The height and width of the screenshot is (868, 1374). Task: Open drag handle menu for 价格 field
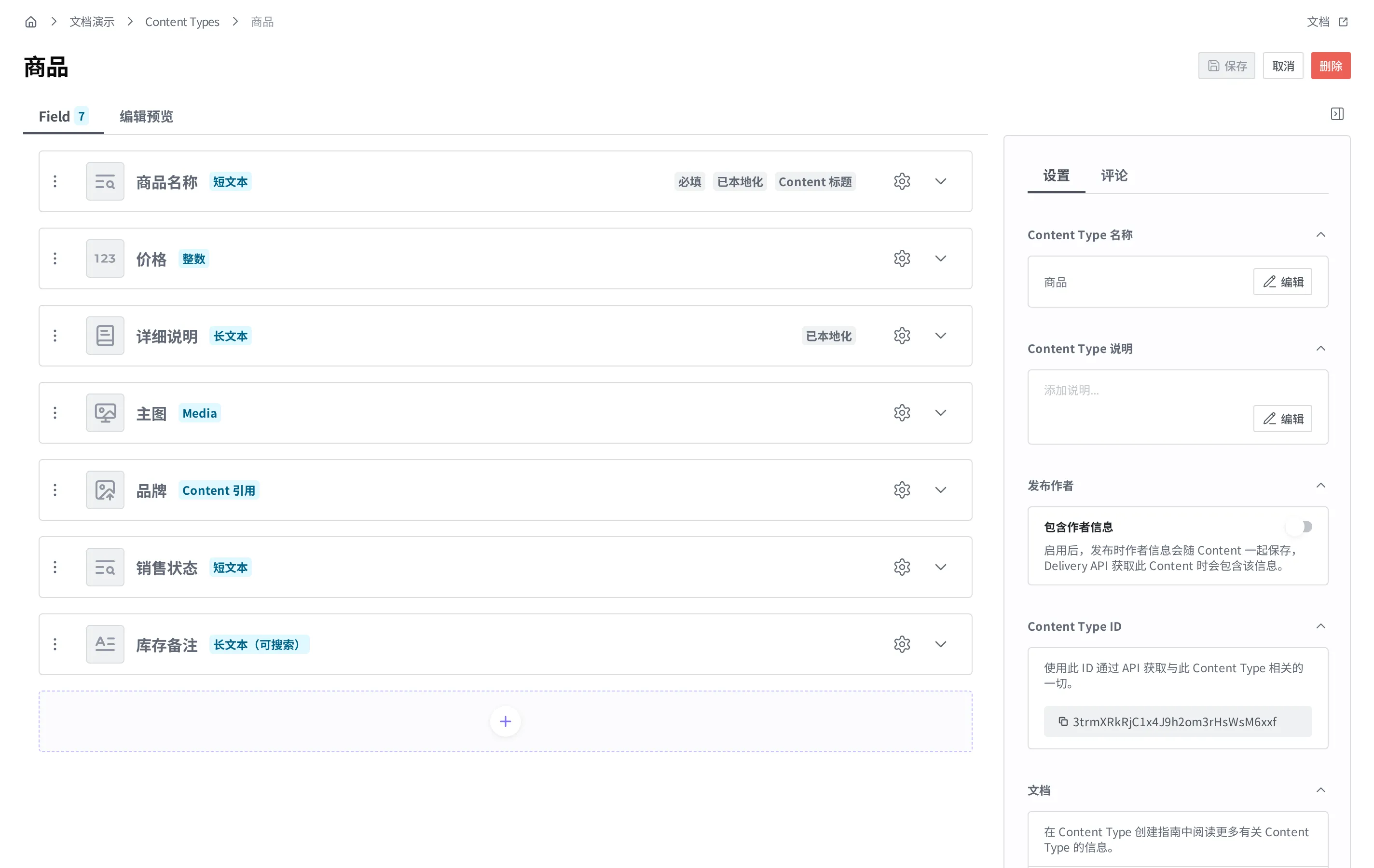[x=55, y=258]
